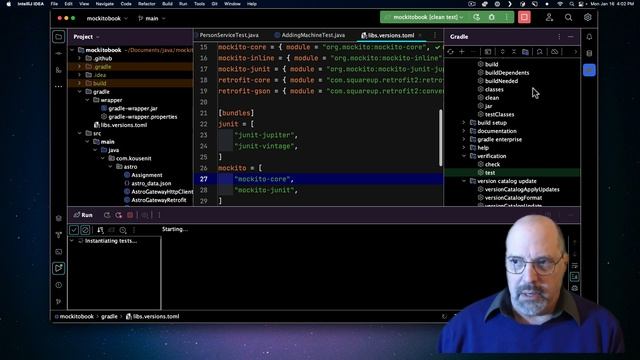Open Project view mode dropdown
The height and width of the screenshot is (360, 640).
[x=87, y=37]
